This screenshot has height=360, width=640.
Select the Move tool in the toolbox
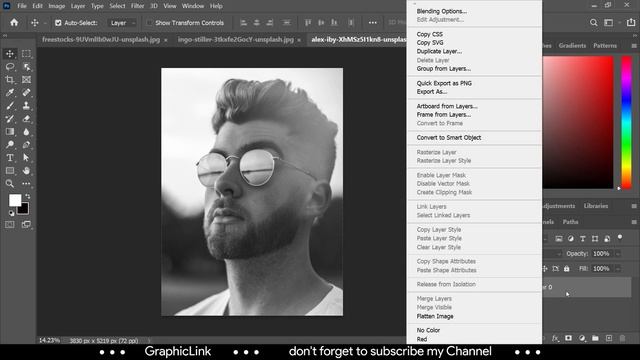point(10,54)
